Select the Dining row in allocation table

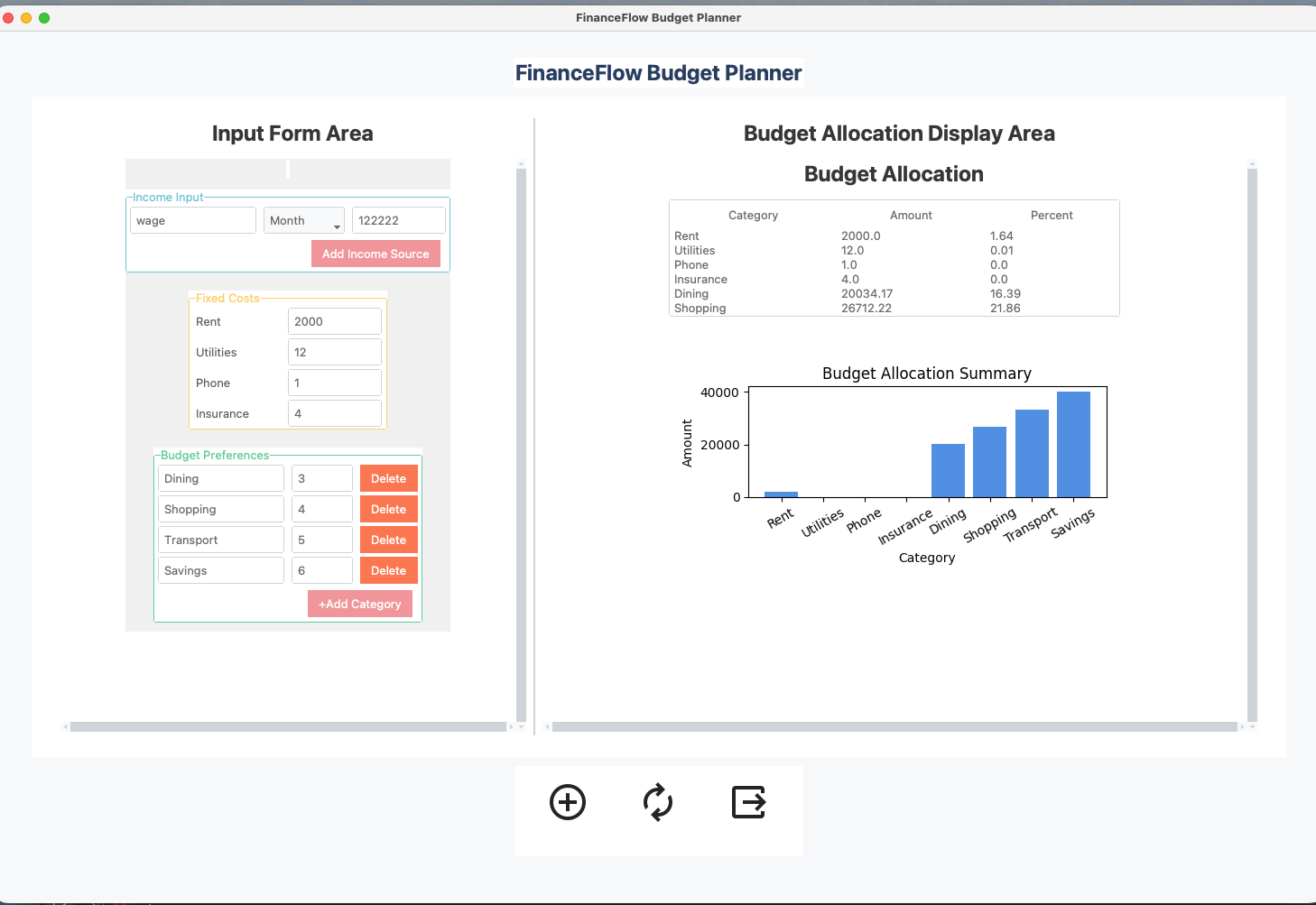[894, 293]
